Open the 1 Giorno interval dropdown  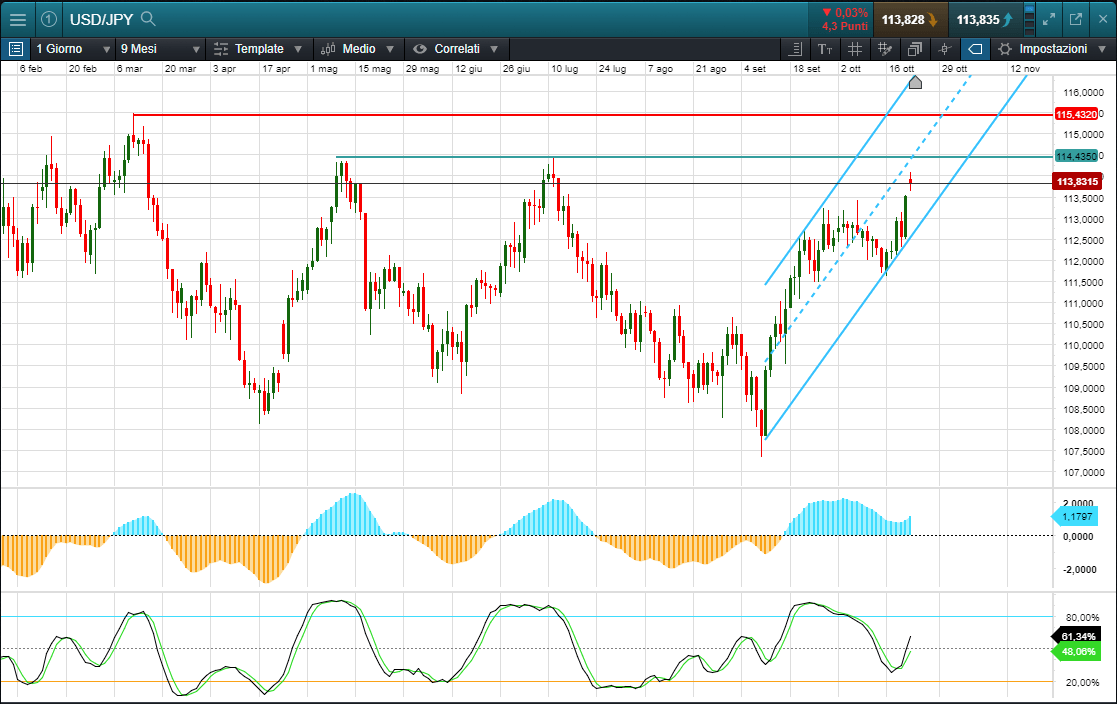pos(73,48)
